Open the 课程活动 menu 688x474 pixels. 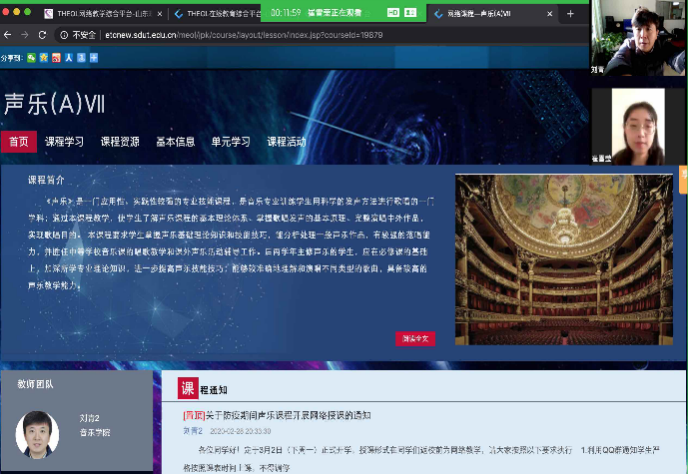coord(286,142)
